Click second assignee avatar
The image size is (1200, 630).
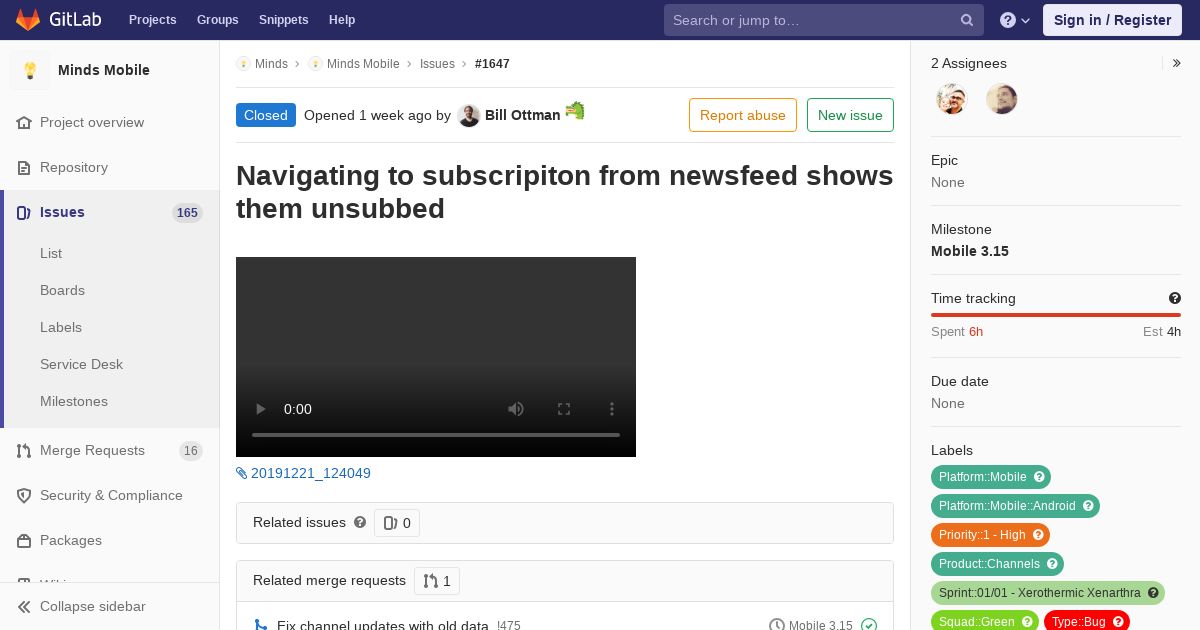point(1002,99)
